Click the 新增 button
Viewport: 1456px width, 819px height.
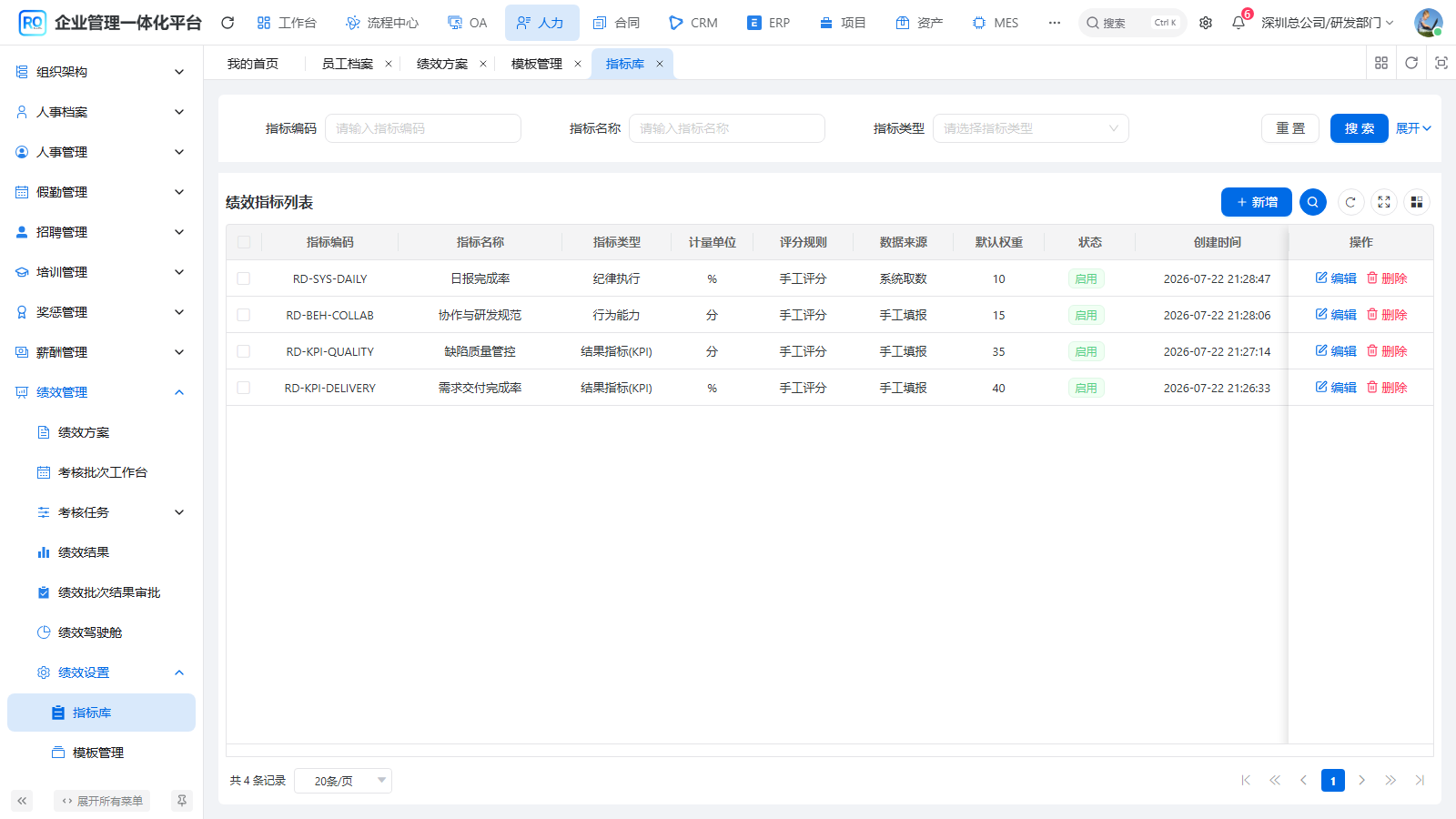pyautogui.click(x=1257, y=202)
